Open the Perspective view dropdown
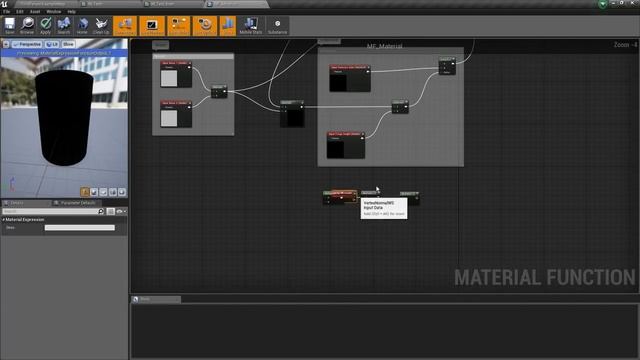Screen dimensions: 640x360 point(27,44)
